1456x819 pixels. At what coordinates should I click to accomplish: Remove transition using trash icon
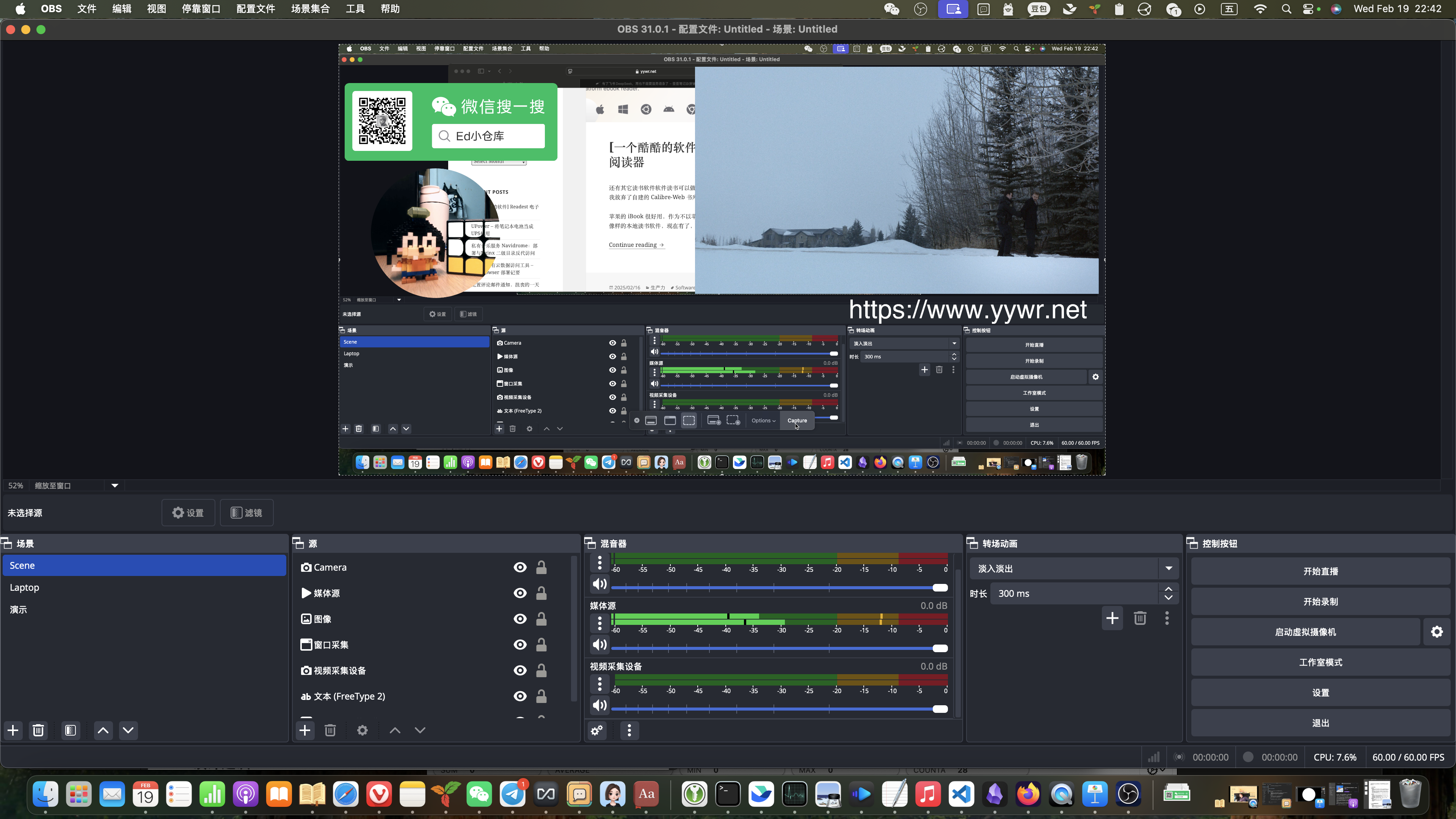1140,618
